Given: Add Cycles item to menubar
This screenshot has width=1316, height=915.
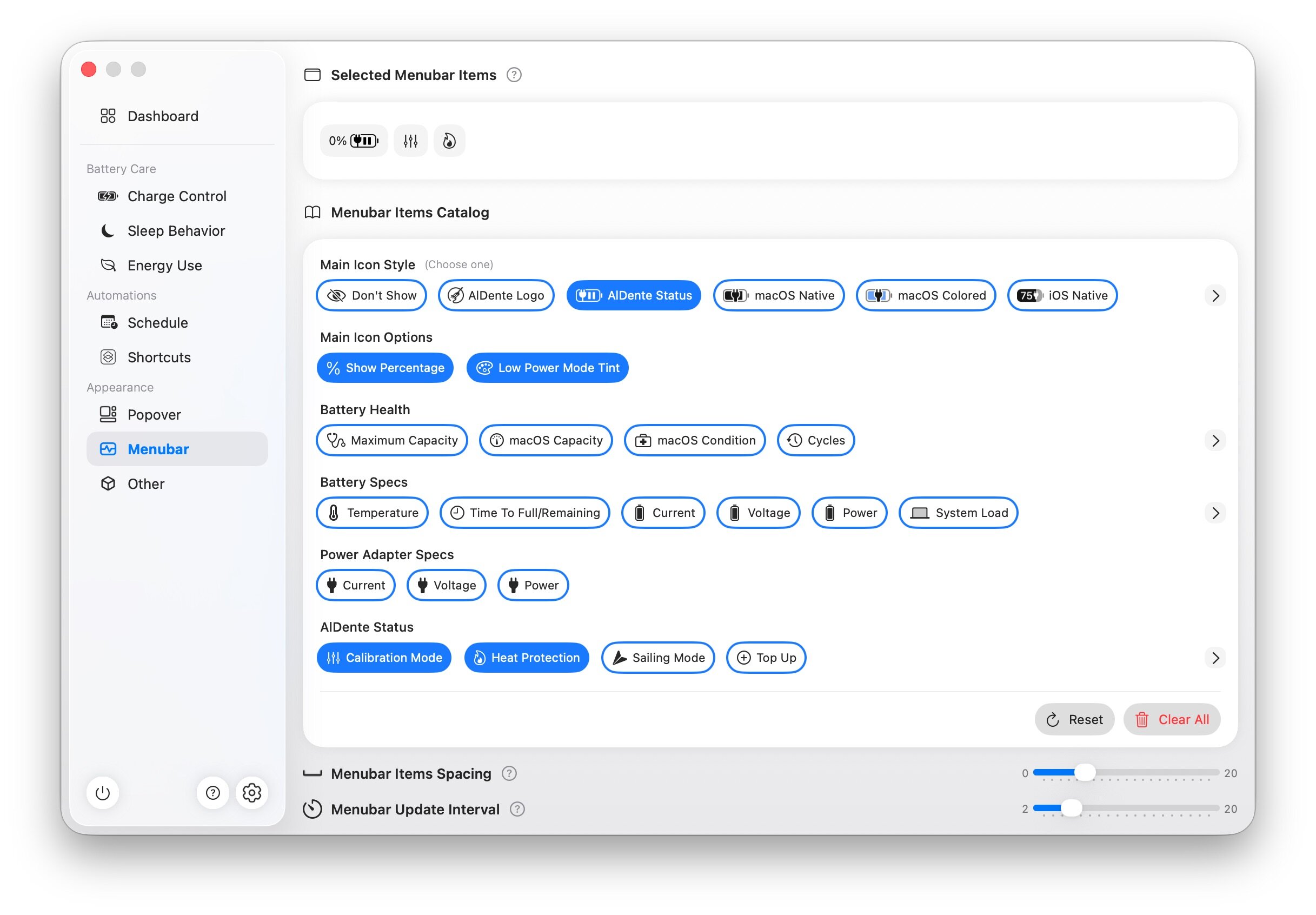Looking at the screenshot, I should tap(816, 440).
